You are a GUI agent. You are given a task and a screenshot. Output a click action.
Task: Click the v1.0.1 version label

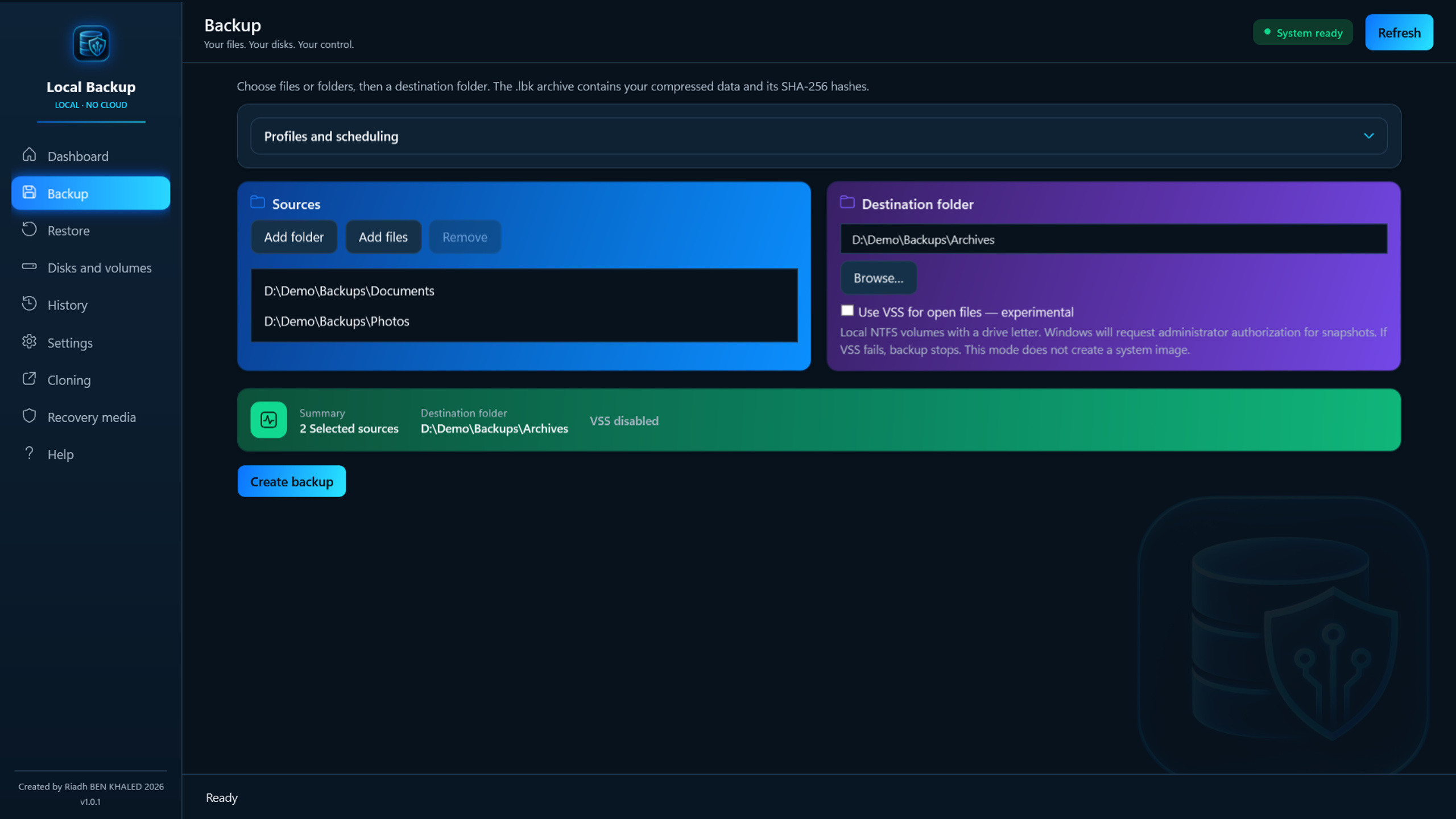[x=90, y=801]
